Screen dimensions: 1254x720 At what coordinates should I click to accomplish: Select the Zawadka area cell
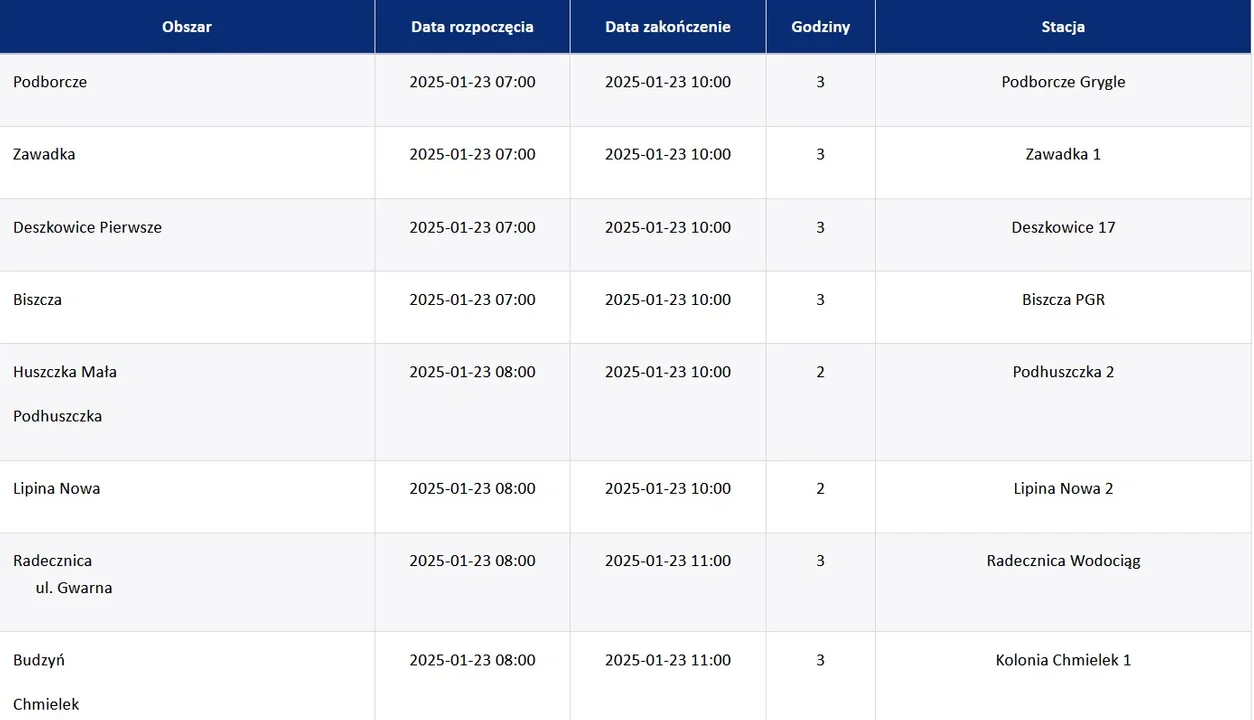point(44,154)
